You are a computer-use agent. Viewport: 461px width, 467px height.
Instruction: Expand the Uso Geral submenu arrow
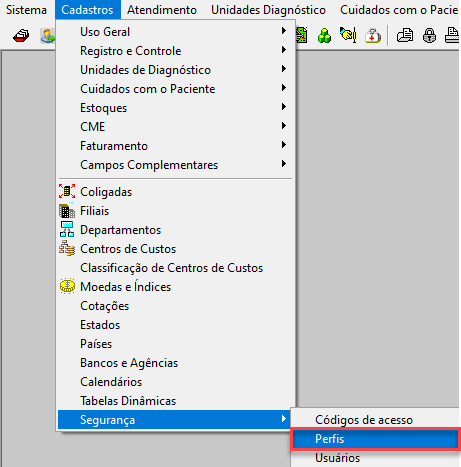(284, 31)
